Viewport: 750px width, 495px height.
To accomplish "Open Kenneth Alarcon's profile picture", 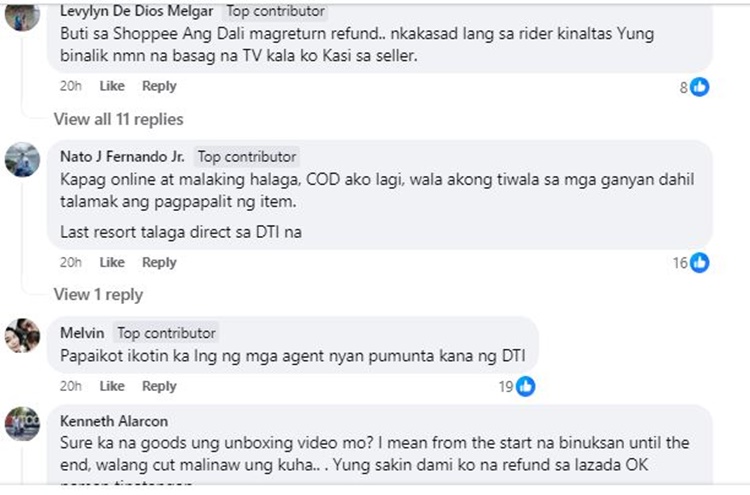I will click(x=22, y=423).
